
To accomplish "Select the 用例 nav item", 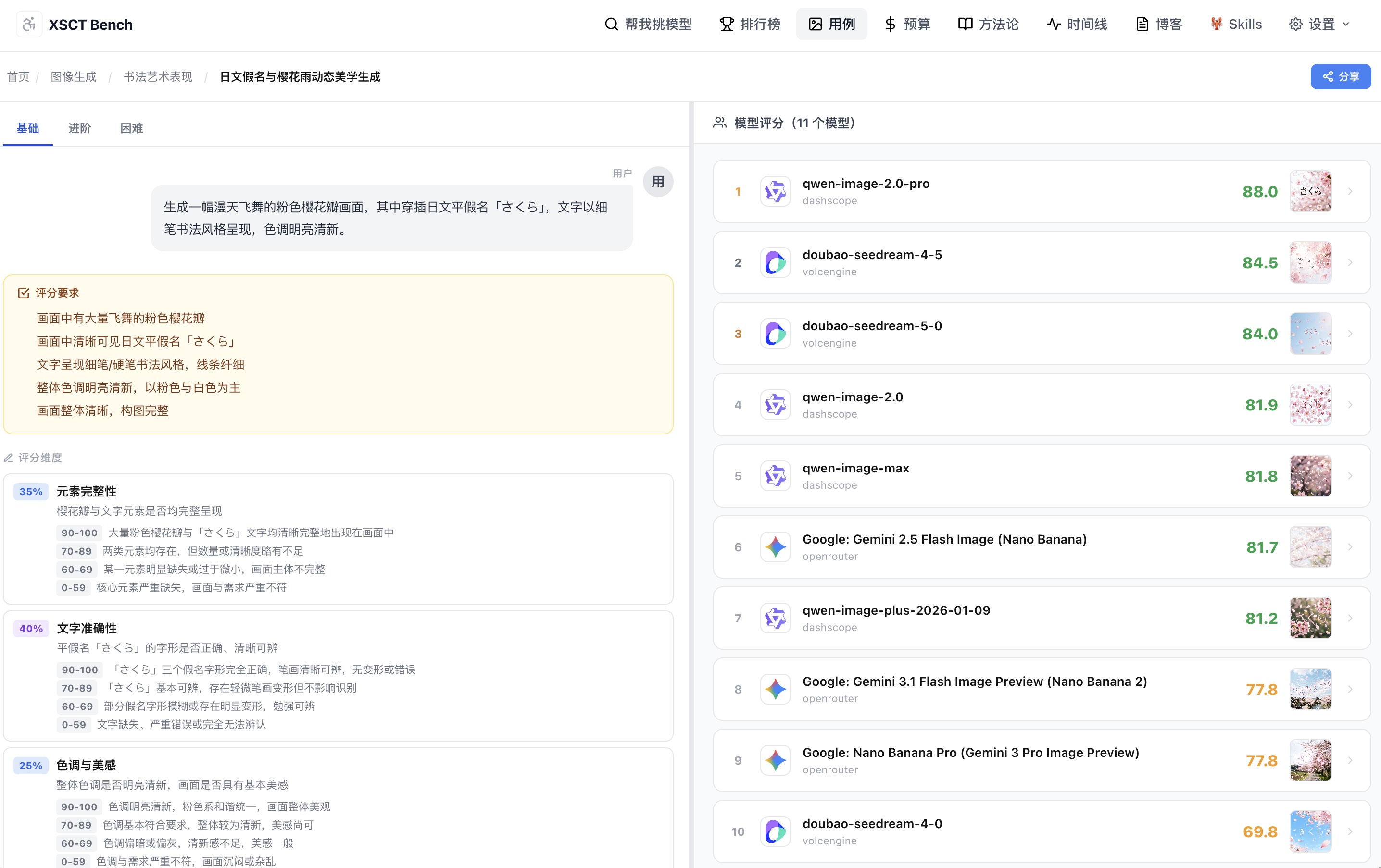I will (831, 24).
